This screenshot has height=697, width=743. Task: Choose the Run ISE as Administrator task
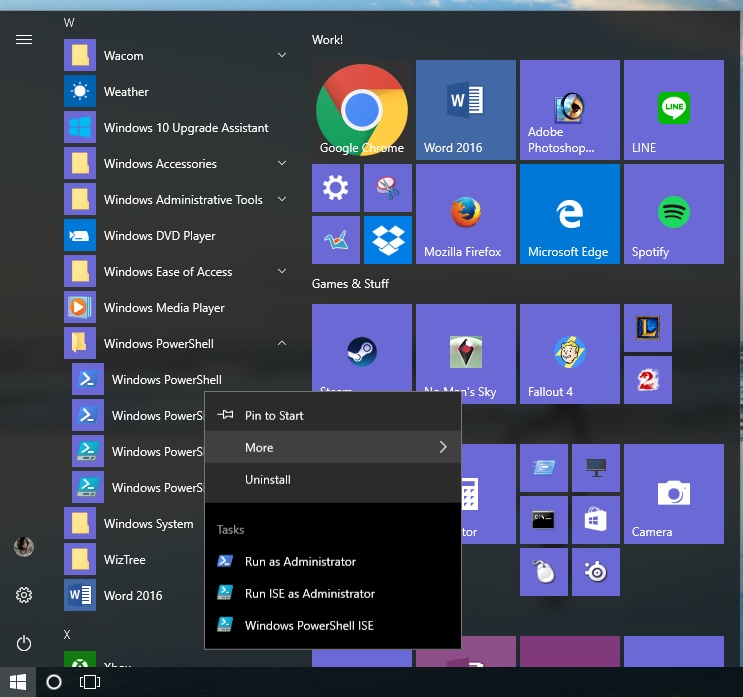point(333,594)
